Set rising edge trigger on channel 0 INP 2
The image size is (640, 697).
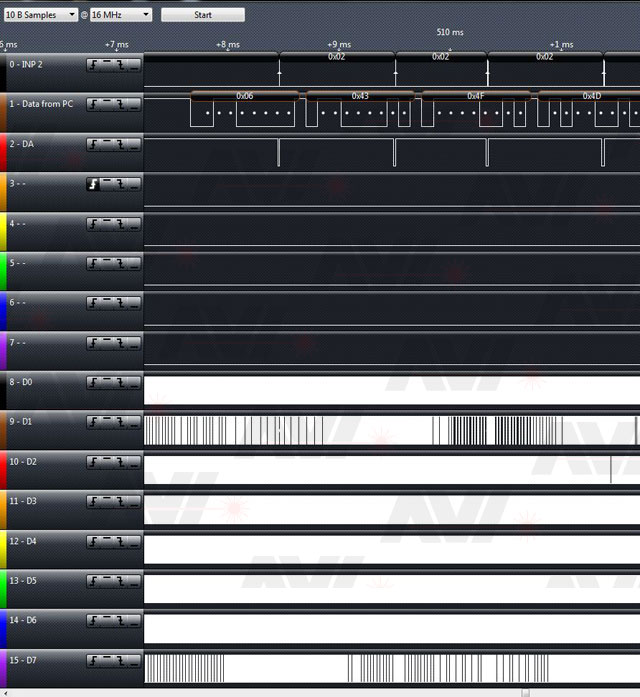coord(95,64)
